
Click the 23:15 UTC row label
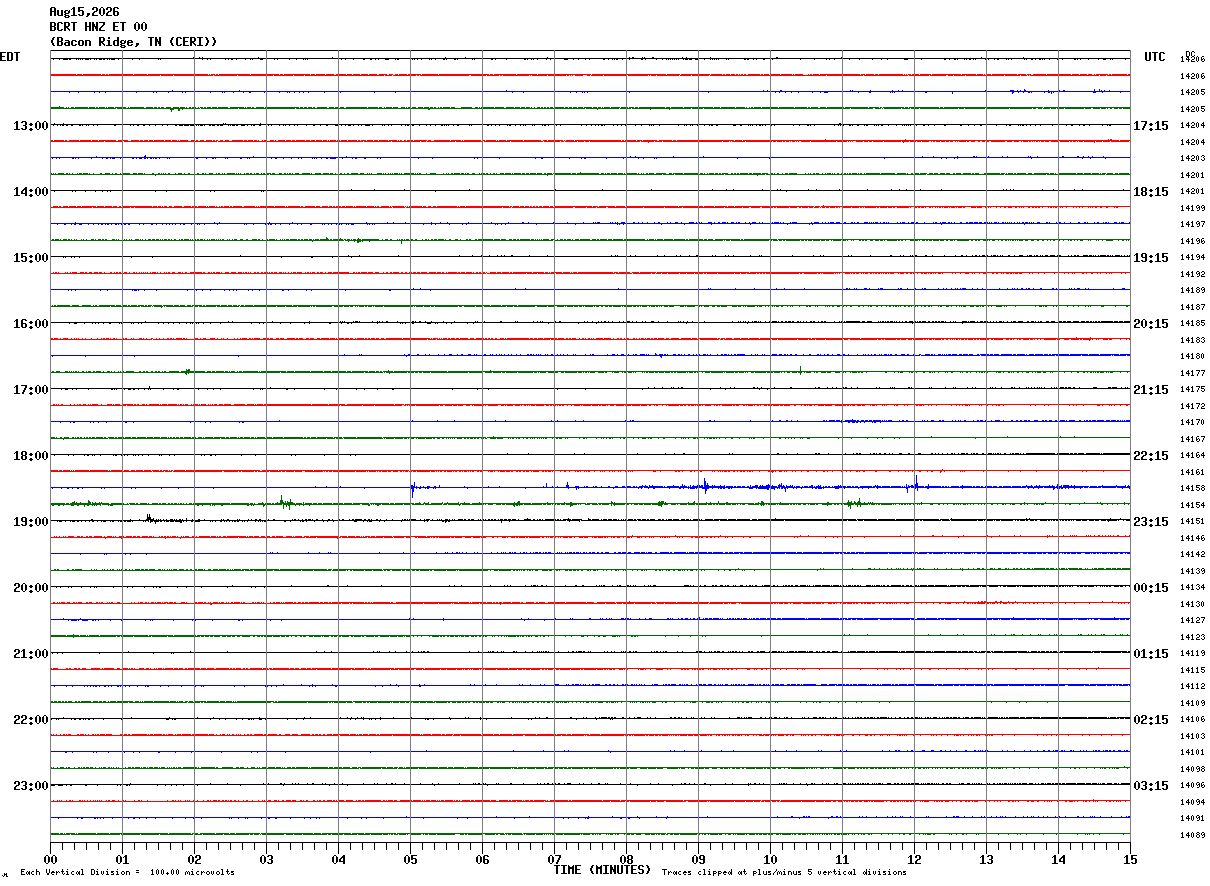point(1150,522)
